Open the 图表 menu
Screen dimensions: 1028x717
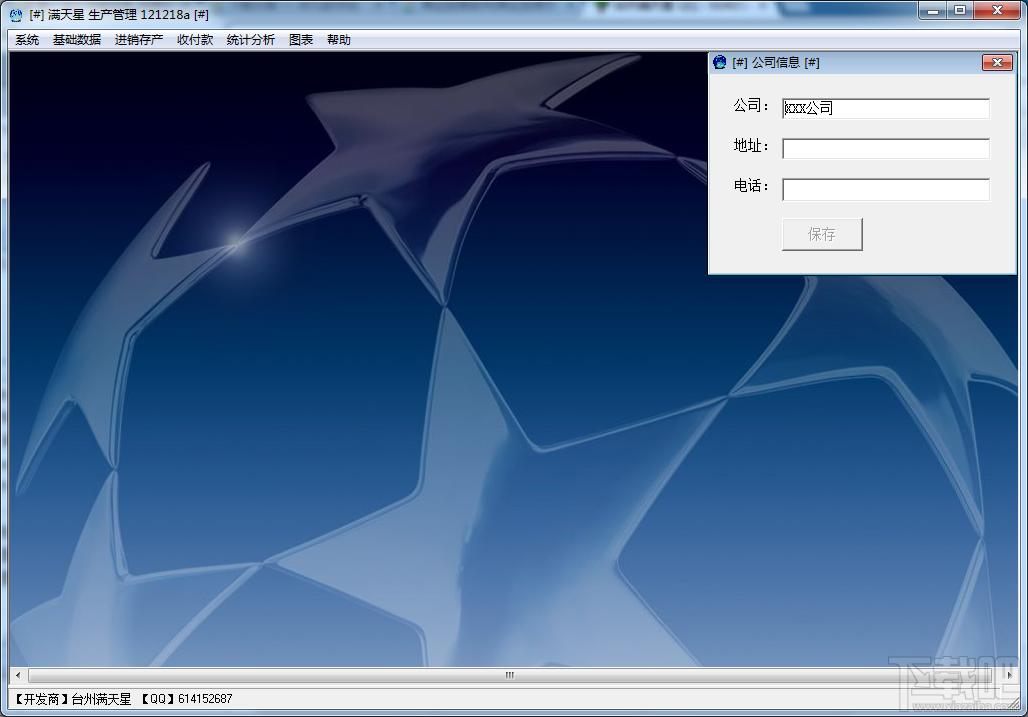301,40
